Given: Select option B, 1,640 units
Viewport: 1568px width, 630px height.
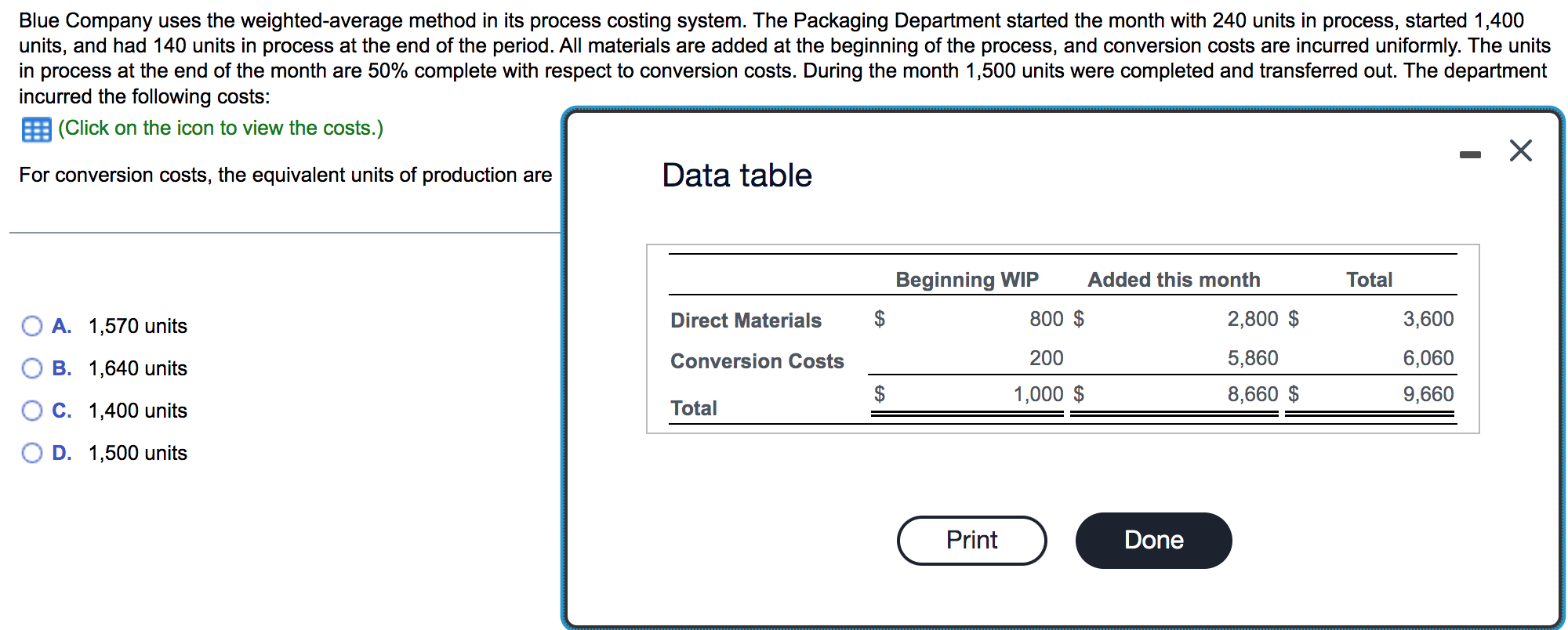Looking at the screenshot, I should [32, 368].
